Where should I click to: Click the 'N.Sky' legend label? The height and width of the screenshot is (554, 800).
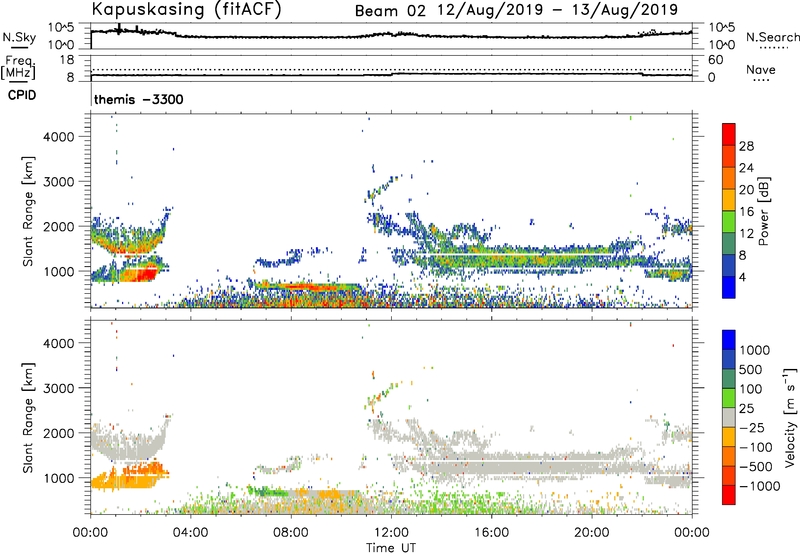click(x=19, y=37)
